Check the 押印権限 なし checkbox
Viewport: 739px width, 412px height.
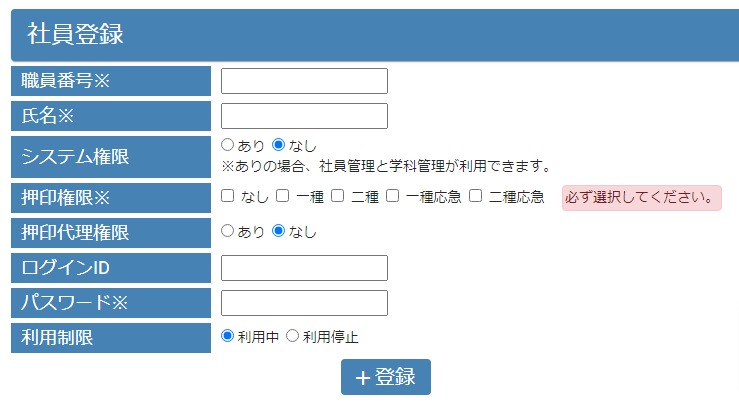(228, 196)
